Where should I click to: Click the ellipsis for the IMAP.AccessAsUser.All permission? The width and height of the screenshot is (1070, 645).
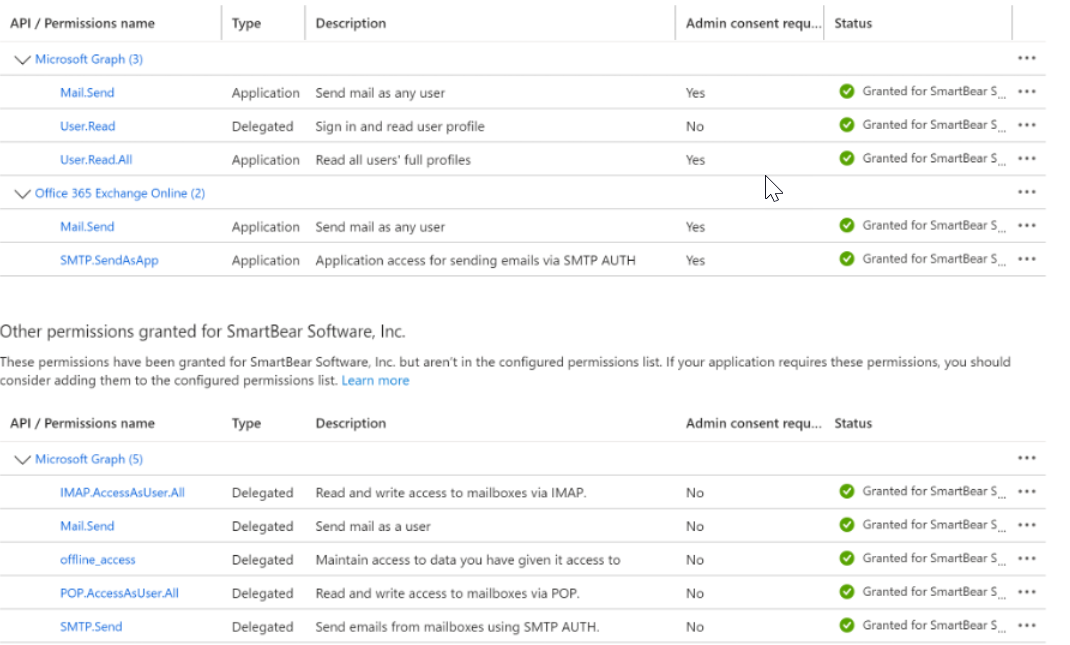click(1026, 492)
